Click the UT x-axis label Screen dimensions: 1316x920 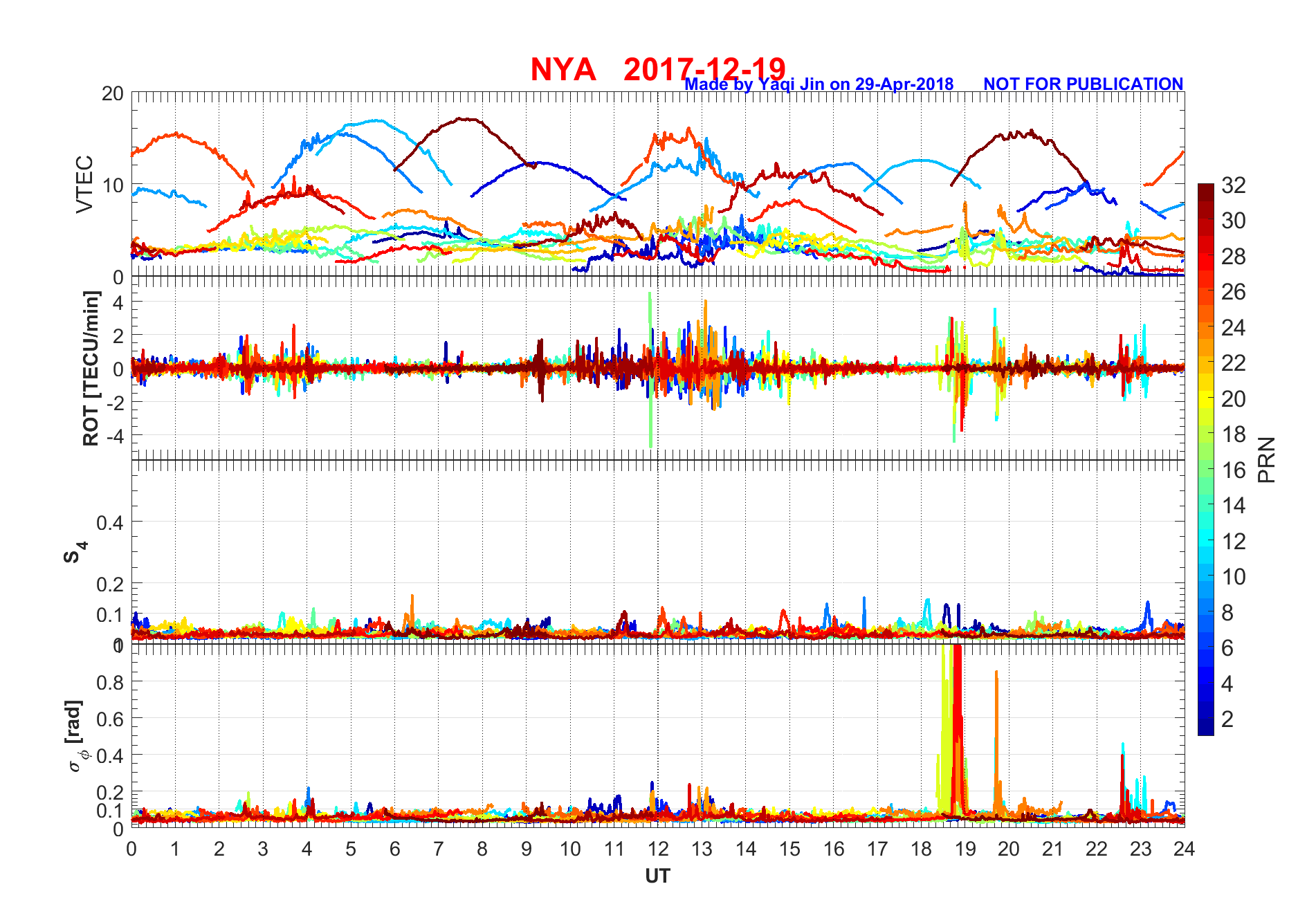tap(657, 876)
